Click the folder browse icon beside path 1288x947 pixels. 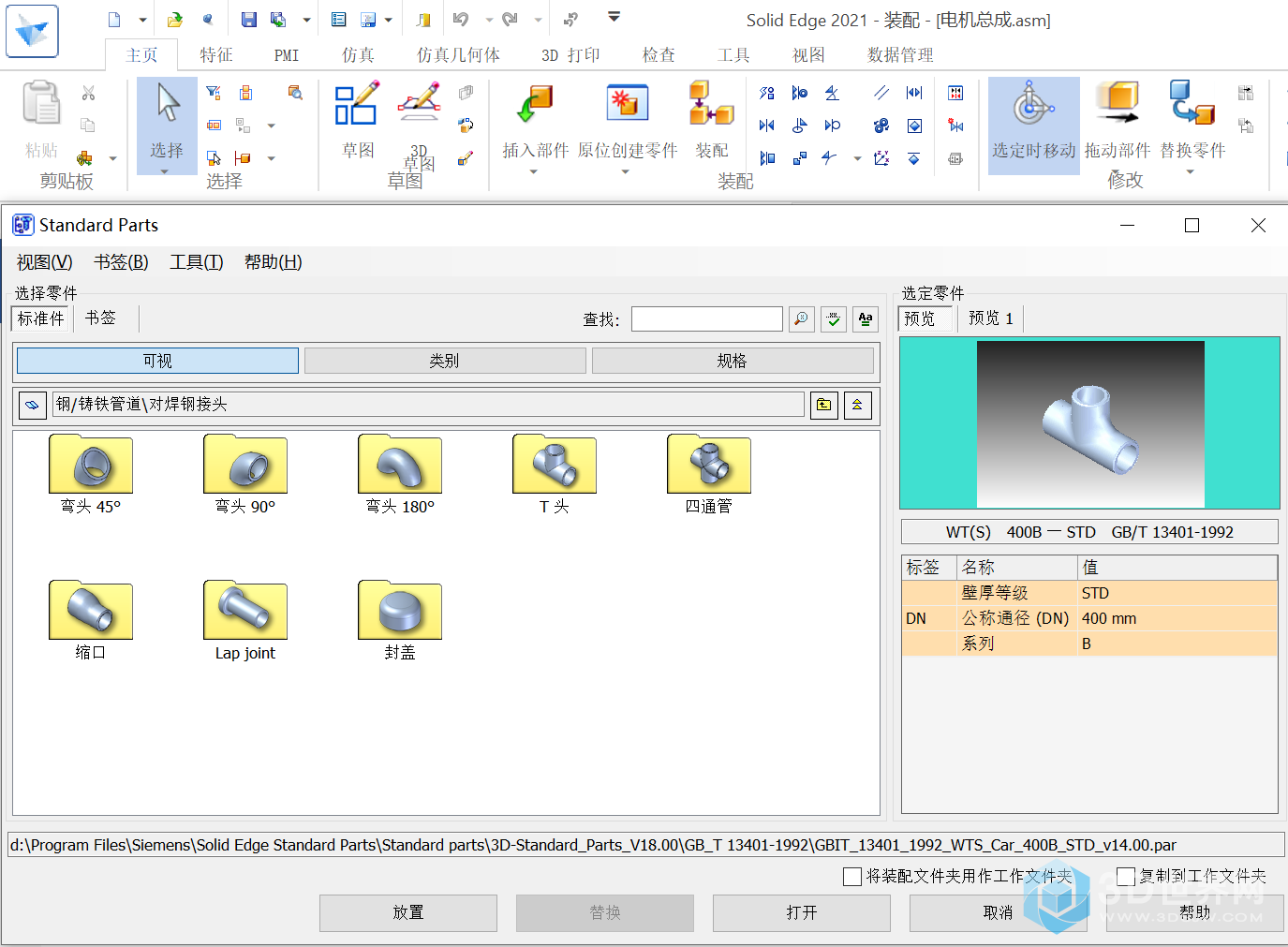[823, 405]
